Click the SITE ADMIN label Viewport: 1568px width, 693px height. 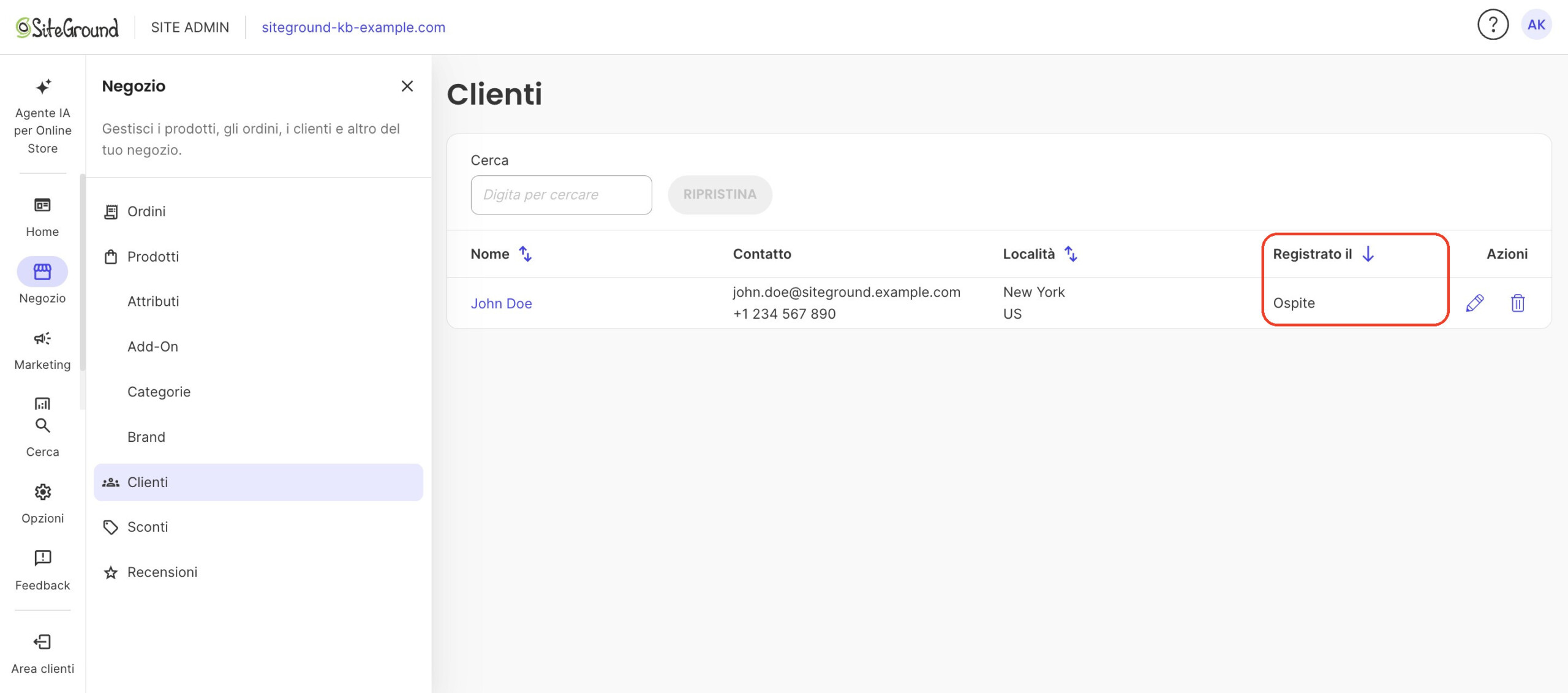coord(190,28)
